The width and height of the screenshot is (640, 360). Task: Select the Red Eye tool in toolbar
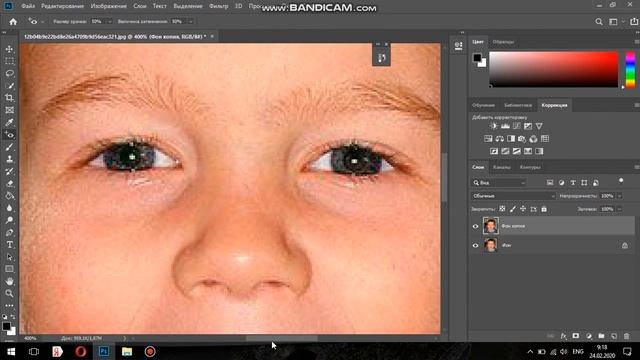pyautogui.click(x=9, y=135)
